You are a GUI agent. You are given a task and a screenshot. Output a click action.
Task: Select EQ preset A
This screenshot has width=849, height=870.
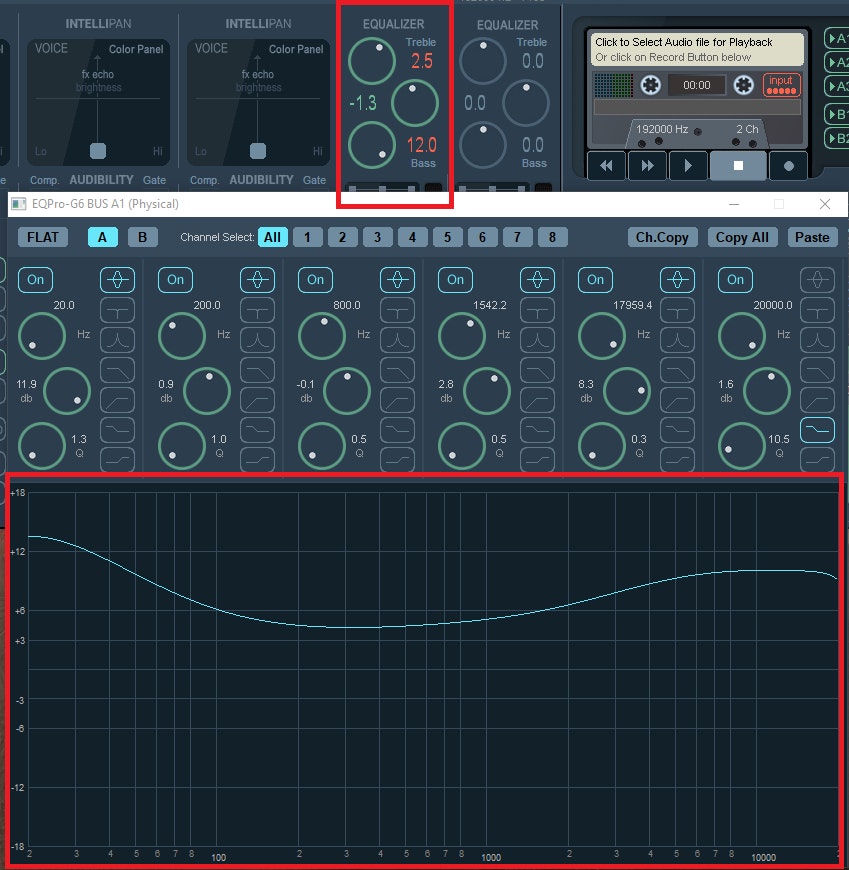pyautogui.click(x=102, y=237)
